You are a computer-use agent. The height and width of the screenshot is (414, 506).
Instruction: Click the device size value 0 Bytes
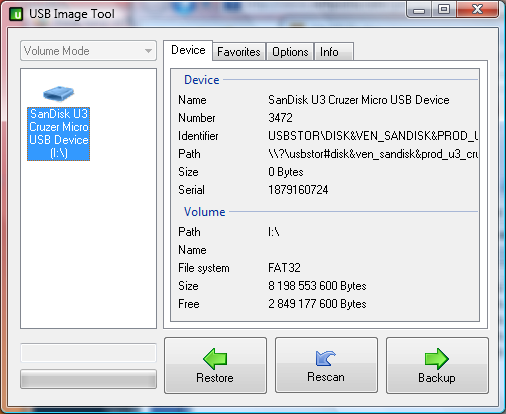(286, 172)
